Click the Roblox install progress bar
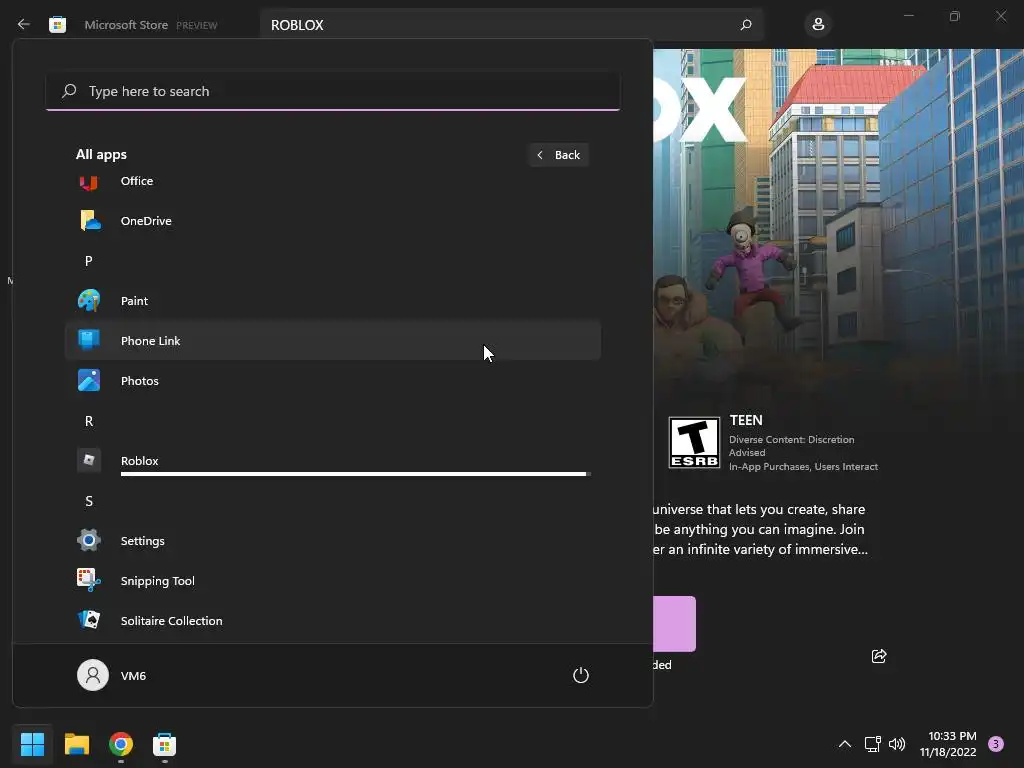This screenshot has height=768, width=1024. coord(356,474)
